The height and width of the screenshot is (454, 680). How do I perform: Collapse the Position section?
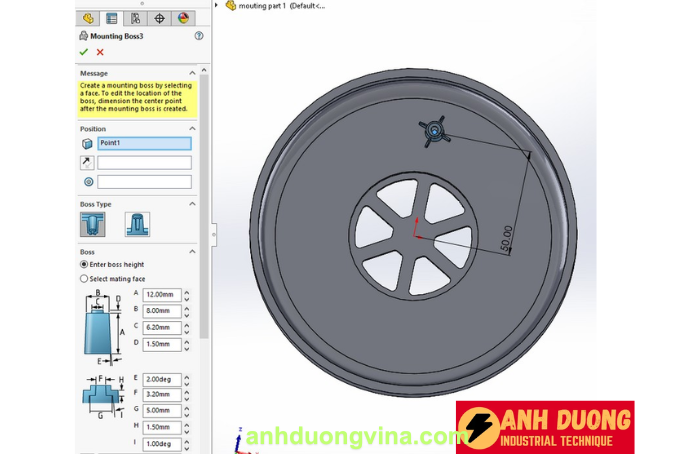pos(192,129)
